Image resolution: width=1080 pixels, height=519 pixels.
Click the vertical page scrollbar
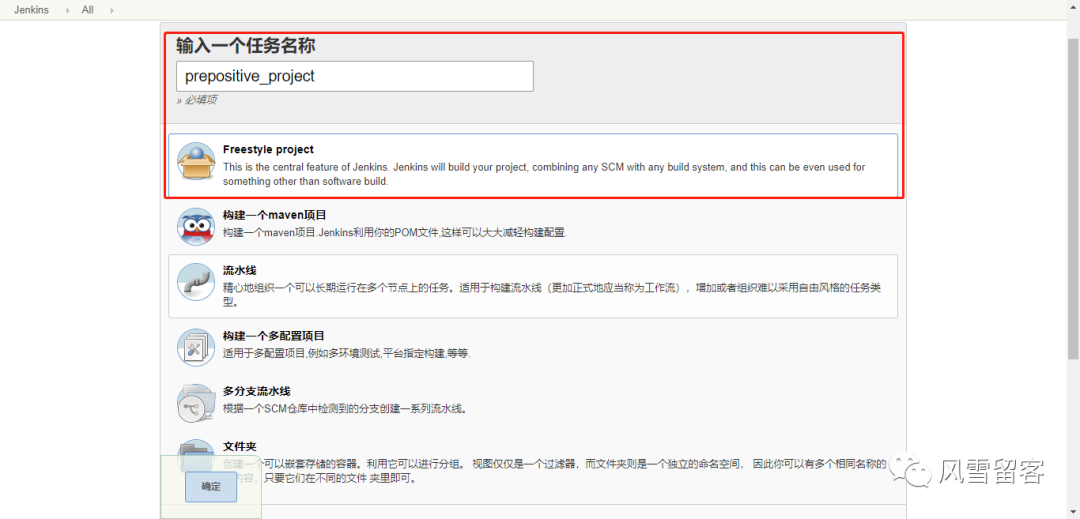[1073, 200]
